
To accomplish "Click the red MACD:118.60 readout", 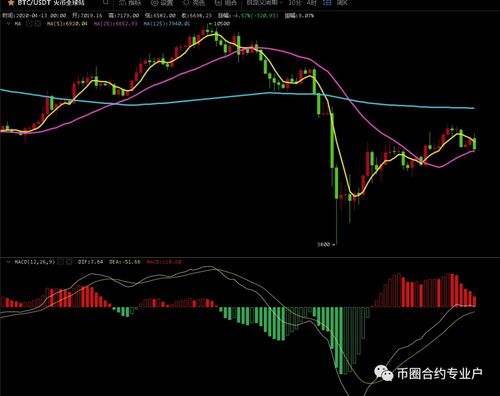I will click(164, 262).
